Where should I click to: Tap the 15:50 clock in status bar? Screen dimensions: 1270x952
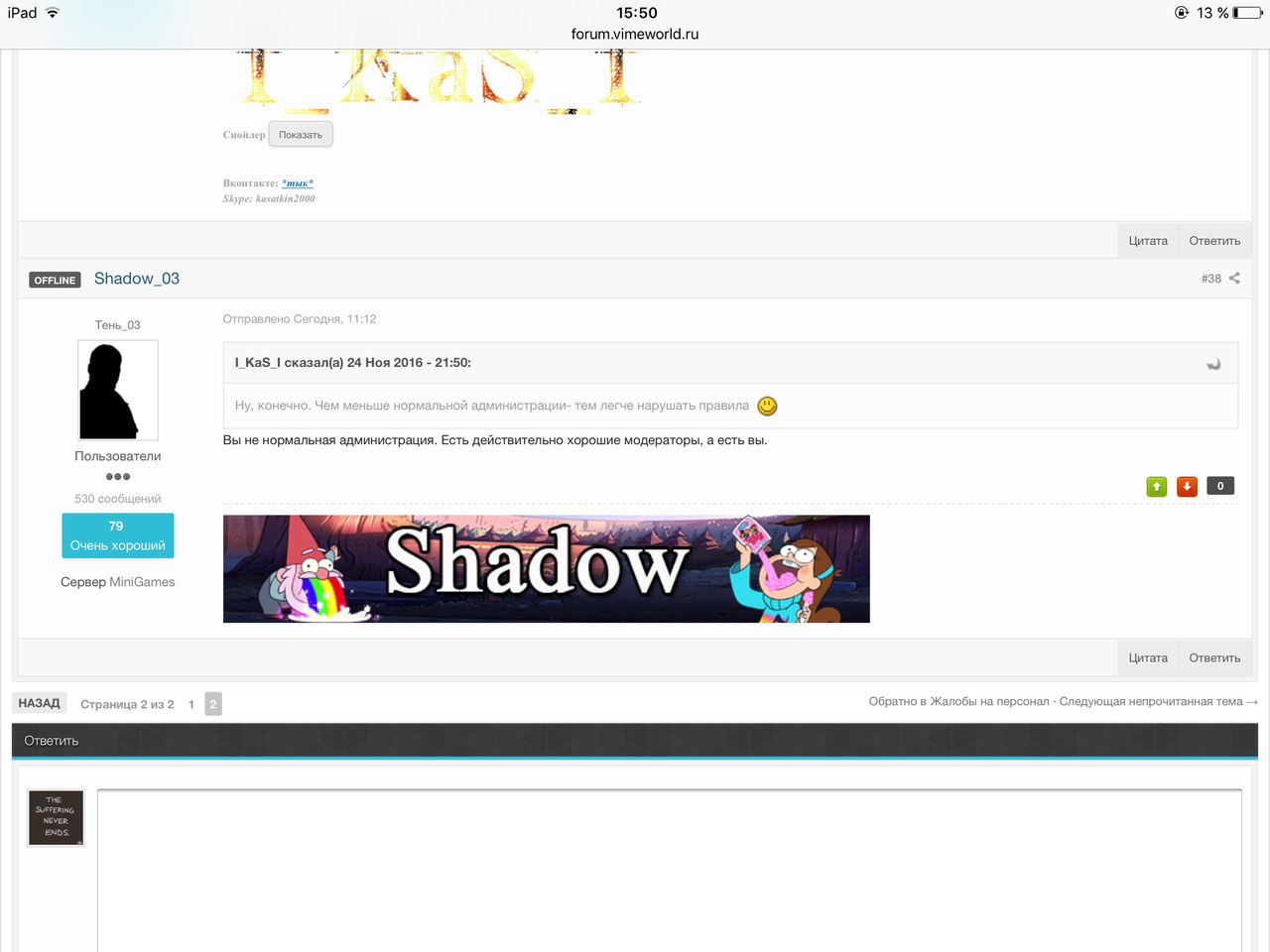[637, 13]
